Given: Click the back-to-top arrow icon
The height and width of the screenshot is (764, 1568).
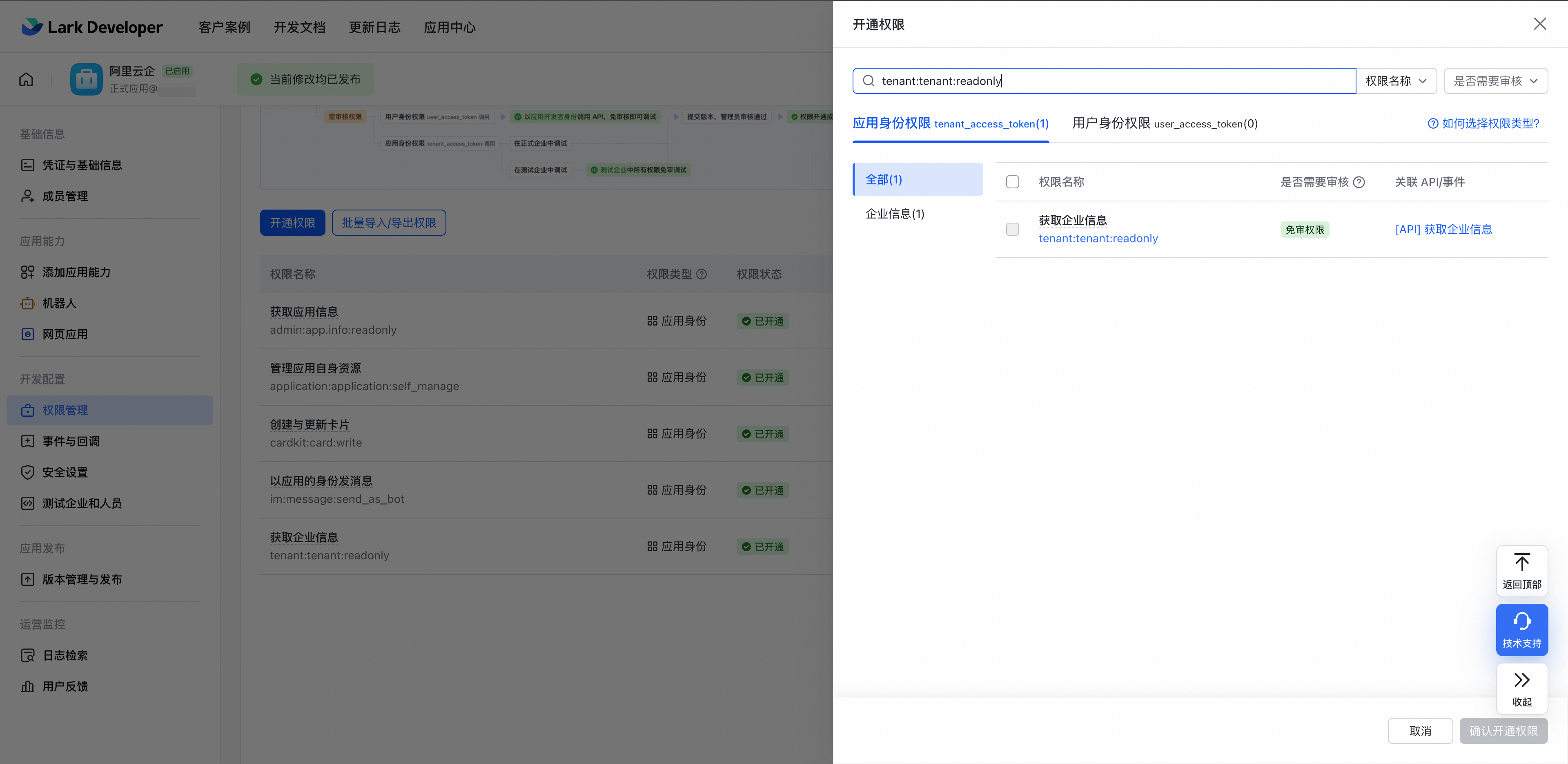Looking at the screenshot, I should 1522,562.
